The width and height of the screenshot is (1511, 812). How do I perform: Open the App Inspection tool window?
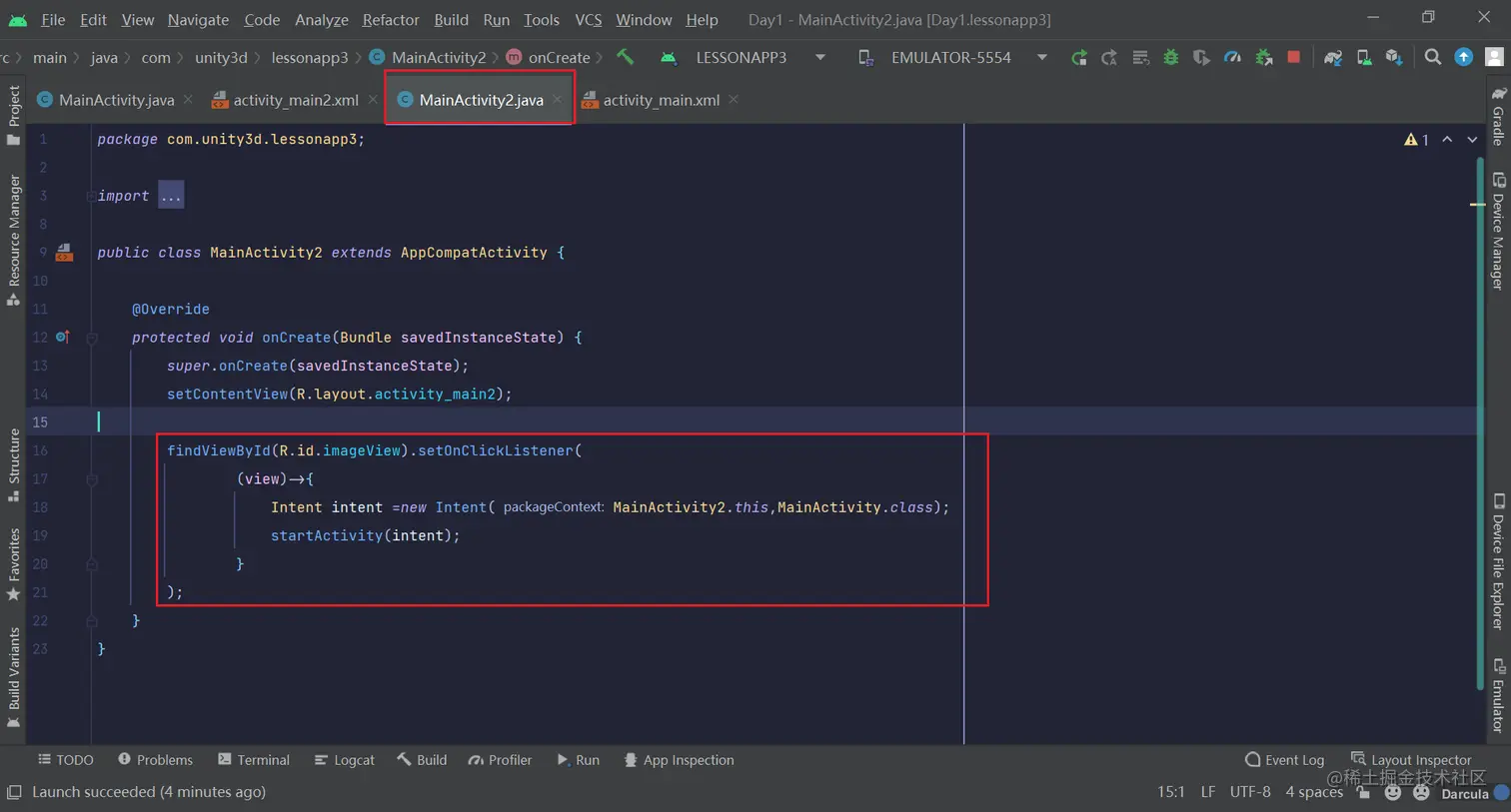679,760
